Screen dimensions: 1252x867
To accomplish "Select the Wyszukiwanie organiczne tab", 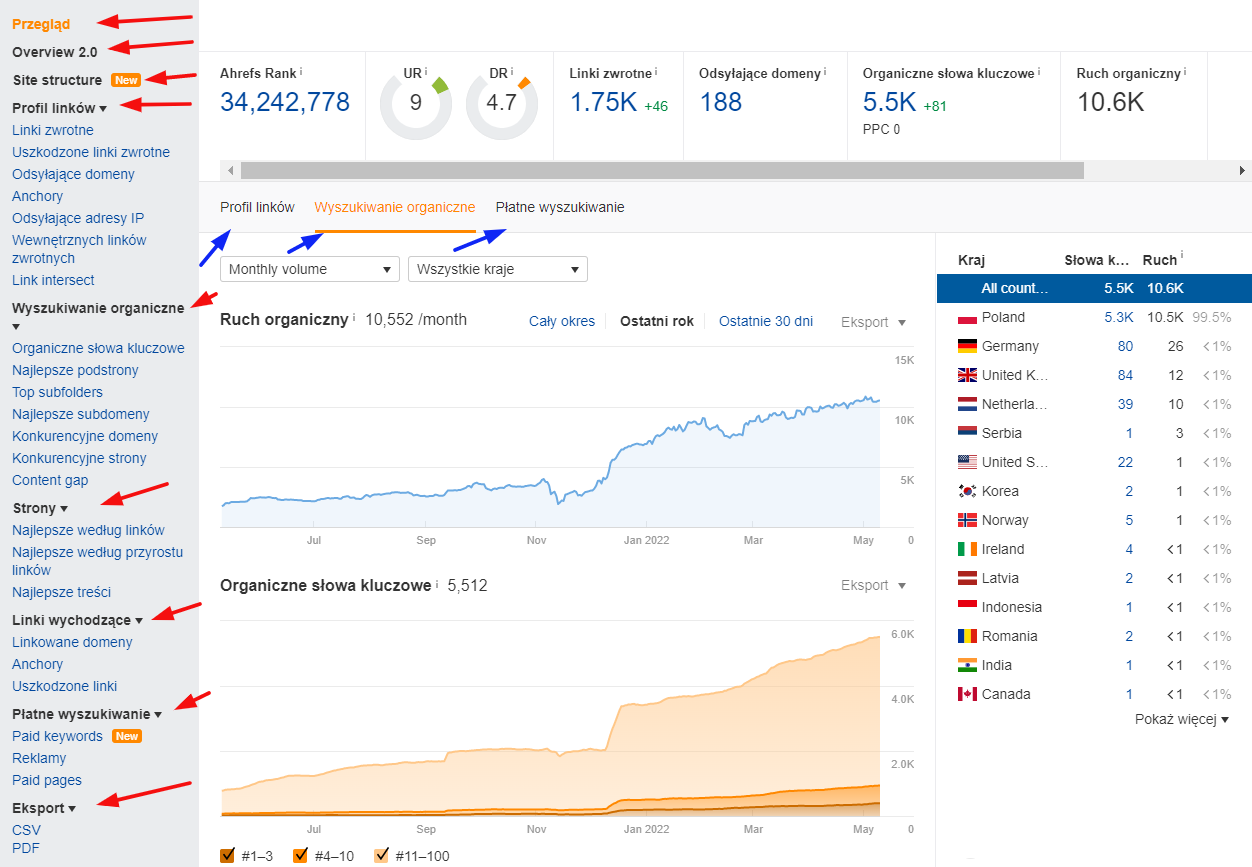I will pos(395,207).
